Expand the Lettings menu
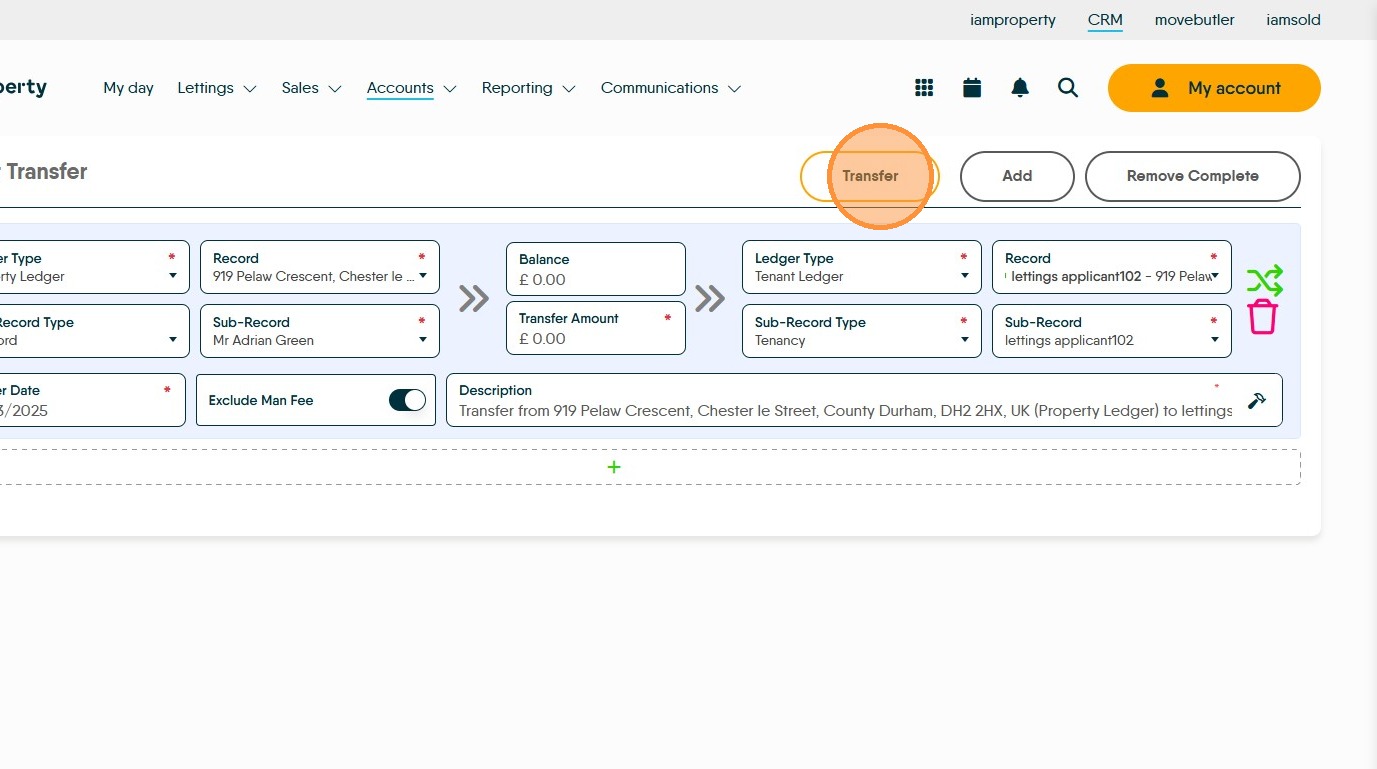The image size is (1377, 769). [217, 88]
